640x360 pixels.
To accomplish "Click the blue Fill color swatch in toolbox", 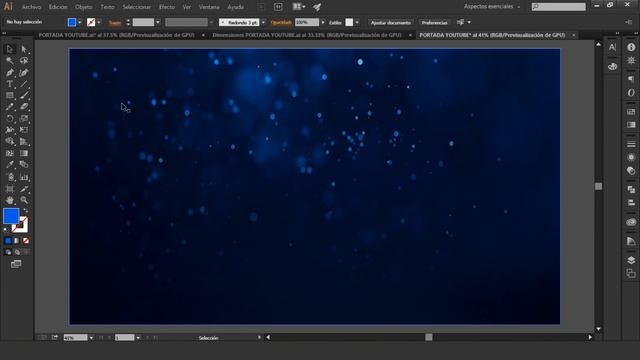I will (x=11, y=216).
